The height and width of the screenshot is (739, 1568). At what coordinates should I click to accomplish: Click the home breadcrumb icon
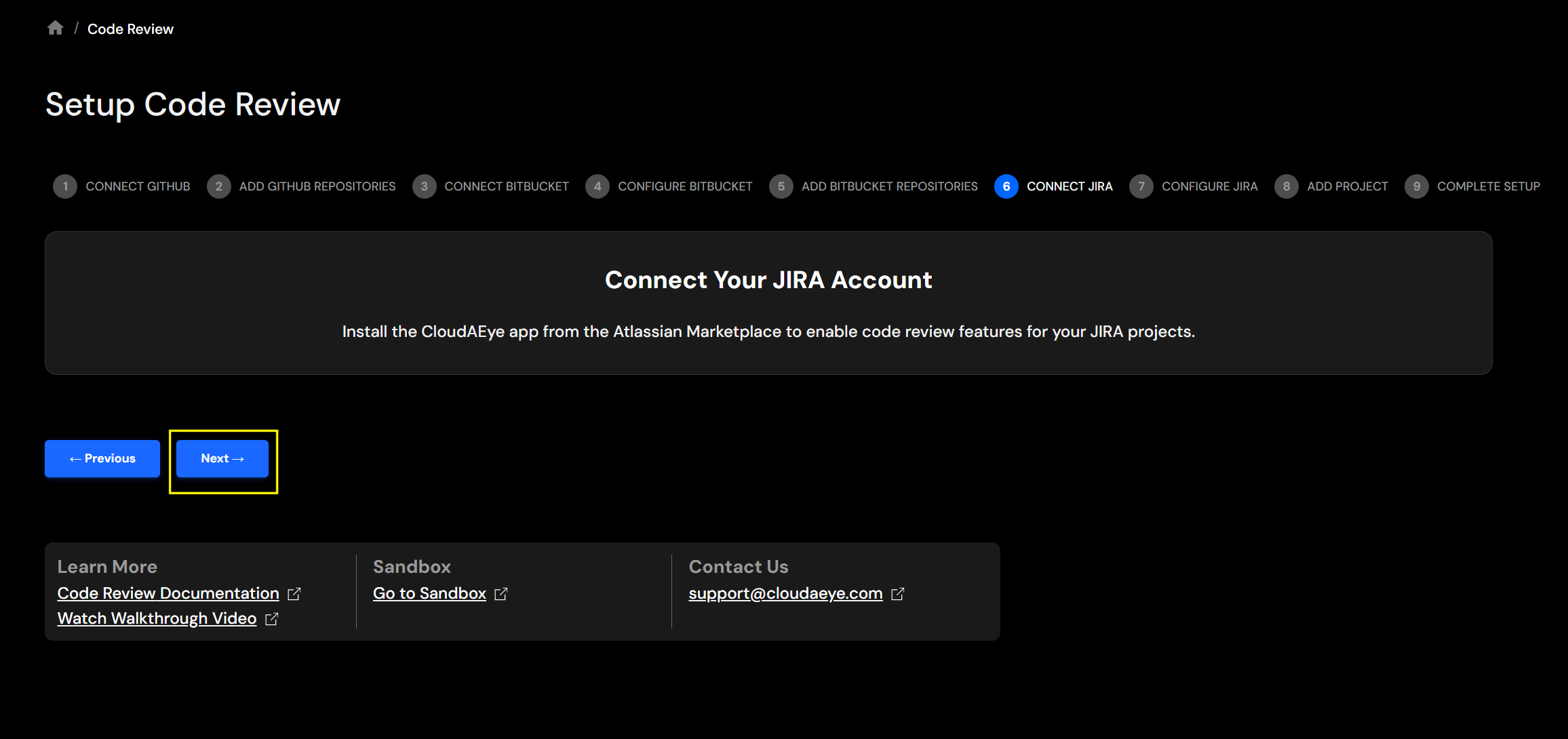point(55,28)
